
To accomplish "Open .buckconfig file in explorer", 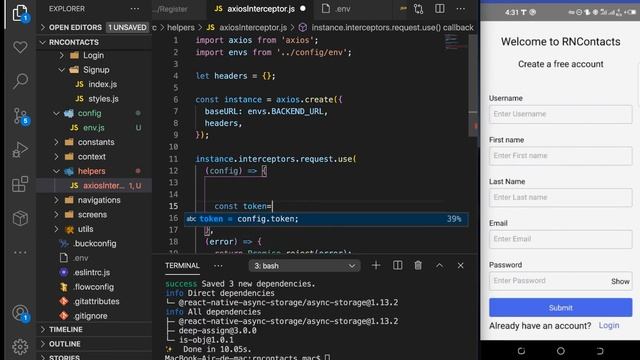I will [x=95, y=244].
